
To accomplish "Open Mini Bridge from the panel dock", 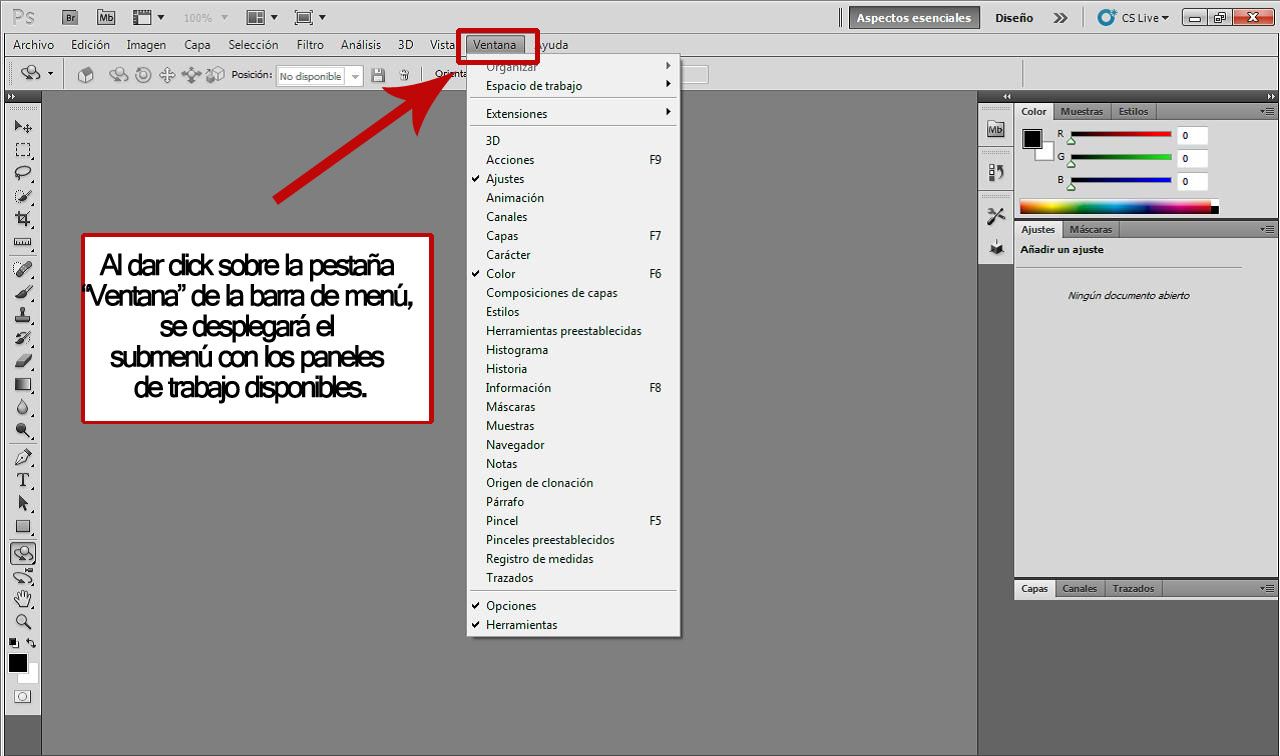I will 995,129.
